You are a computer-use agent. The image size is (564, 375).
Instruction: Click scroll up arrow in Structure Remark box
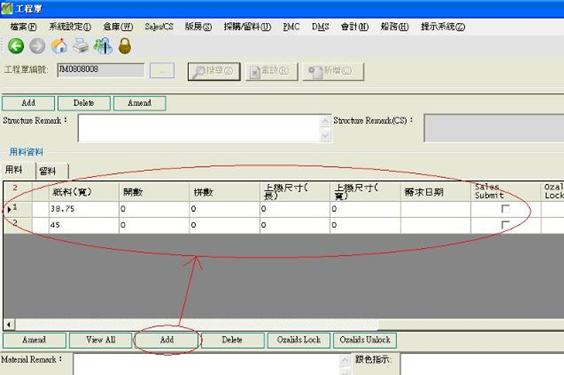[x=325, y=122]
